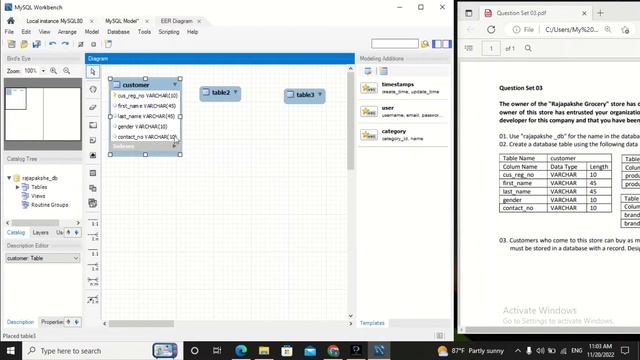The width and height of the screenshot is (640, 360).
Task: Switch to the Layers tab
Action: pyautogui.click(x=40, y=232)
